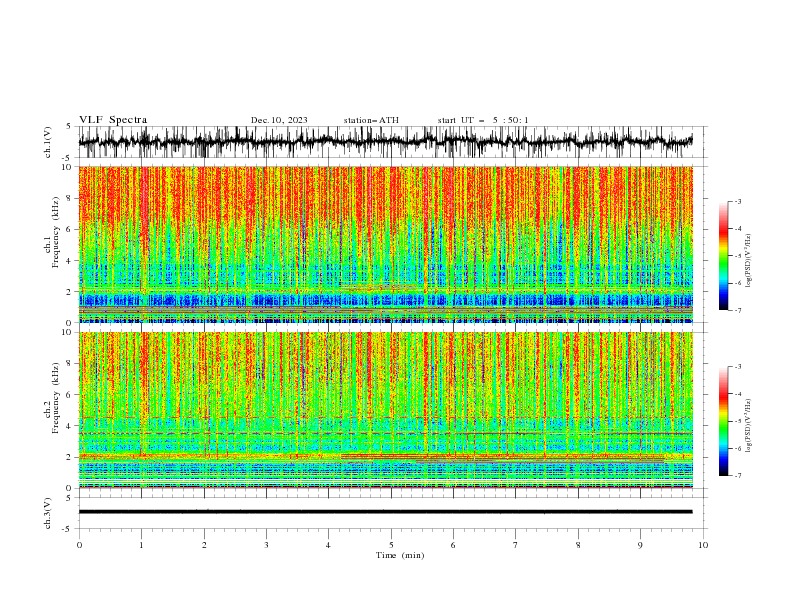
Task: Click inside the ch.1 frequency spectrogram
Action: pyautogui.click(x=385, y=244)
